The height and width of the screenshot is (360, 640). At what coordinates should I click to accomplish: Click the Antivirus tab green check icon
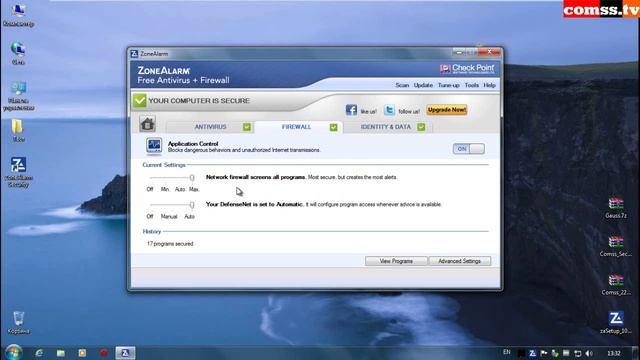tap(247, 127)
